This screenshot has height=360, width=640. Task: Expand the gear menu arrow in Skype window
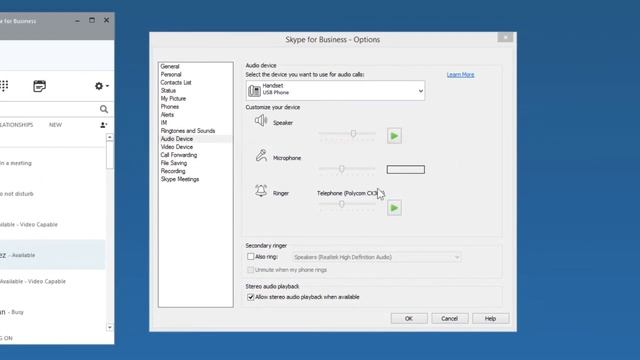(107, 86)
